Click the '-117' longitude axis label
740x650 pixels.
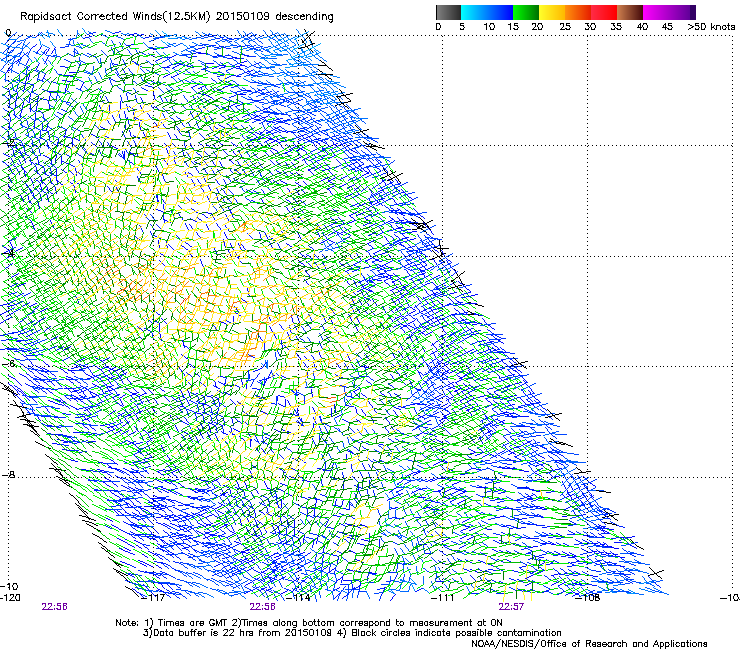click(154, 598)
